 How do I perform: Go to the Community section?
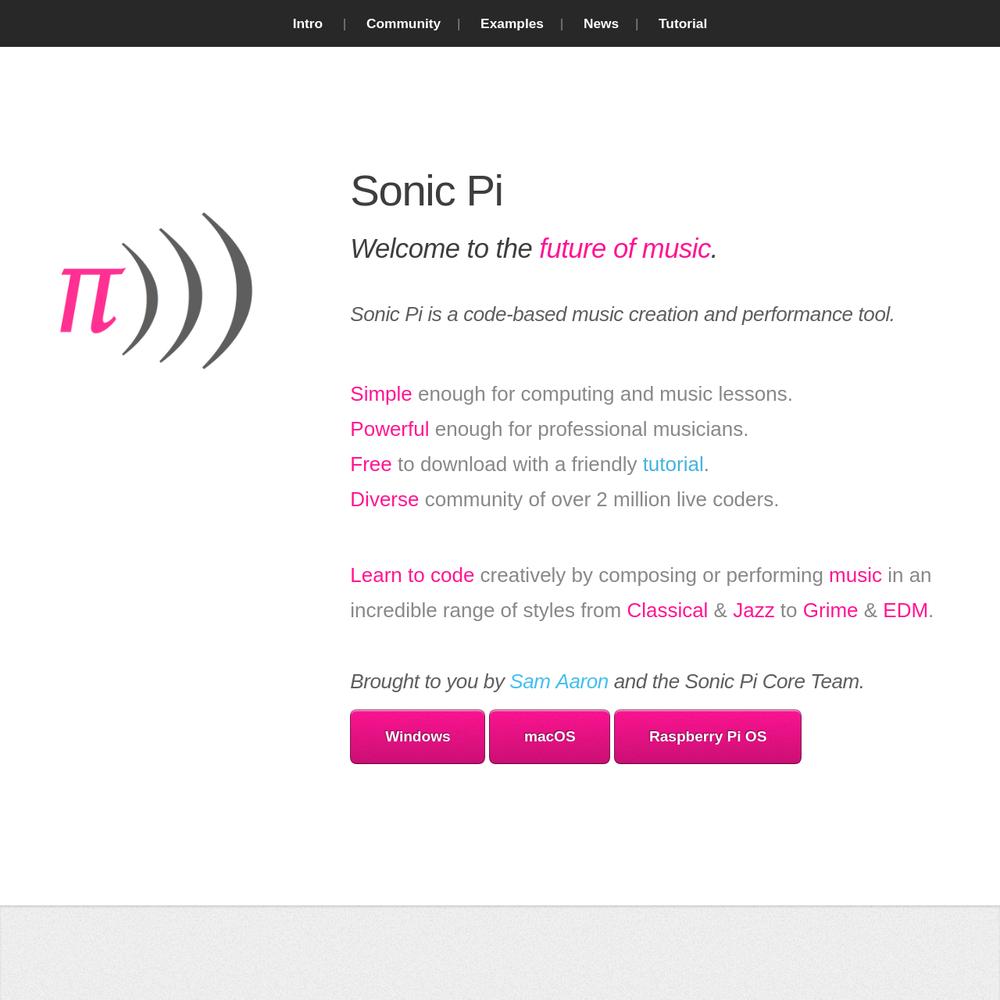point(403,24)
